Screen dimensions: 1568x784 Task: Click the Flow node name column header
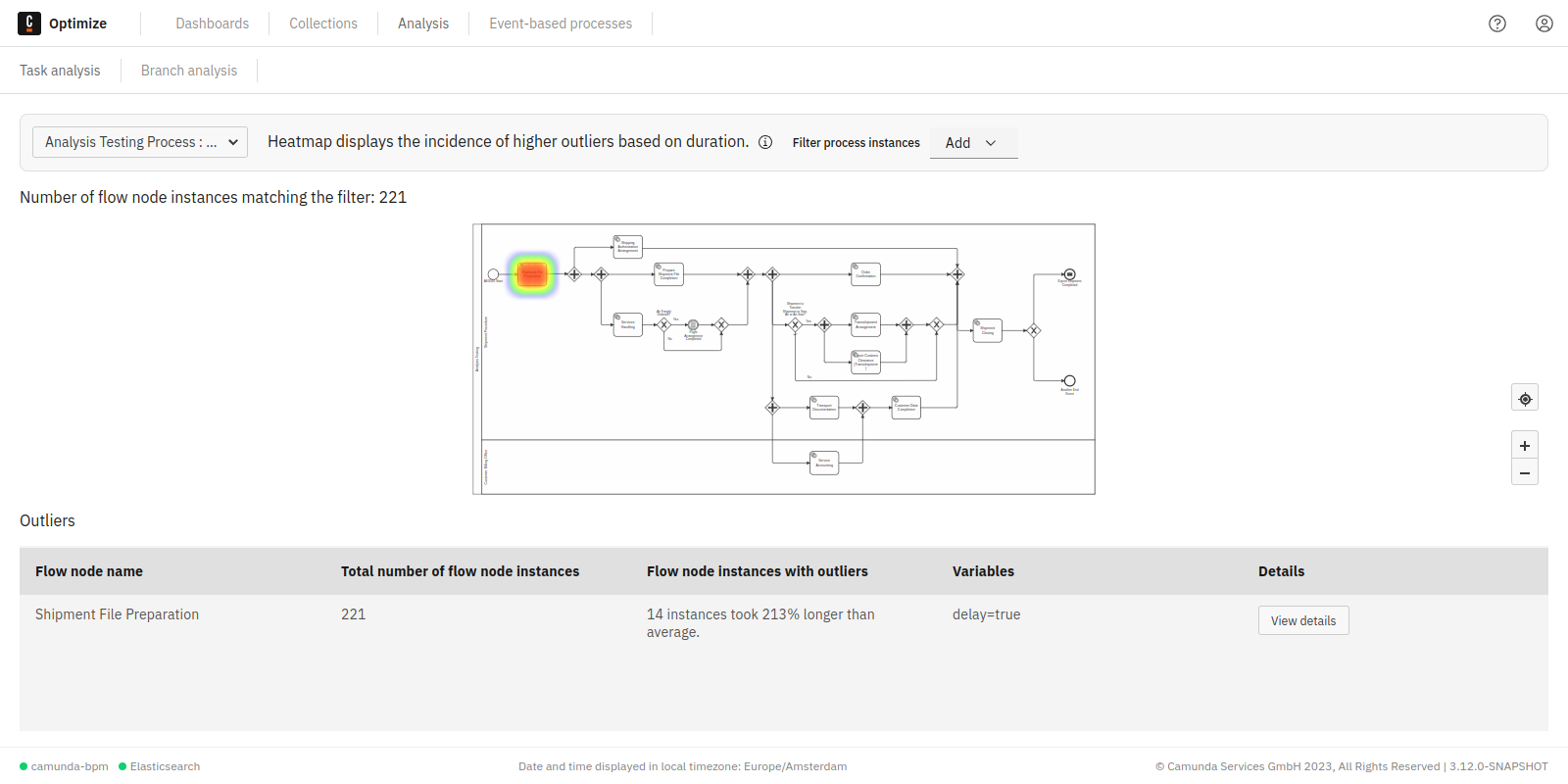pos(89,571)
